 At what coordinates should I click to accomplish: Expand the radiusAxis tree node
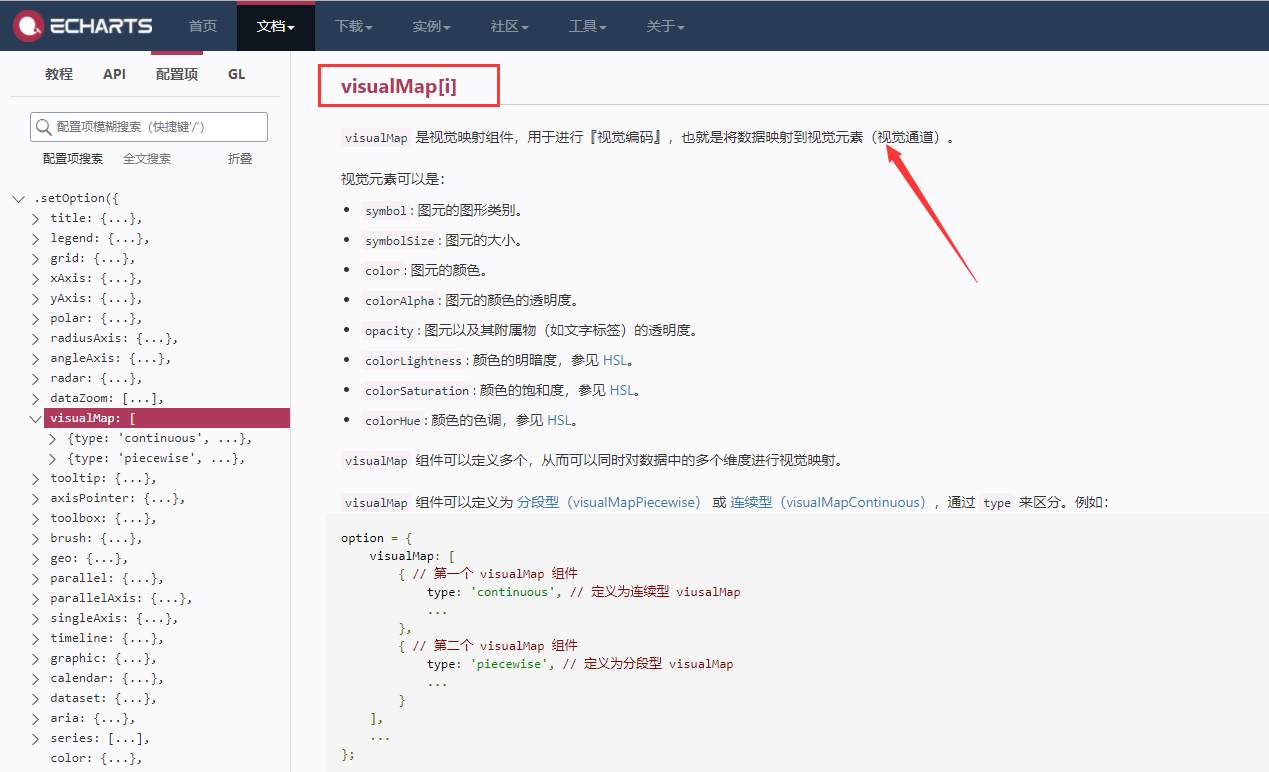pyautogui.click(x=36, y=338)
